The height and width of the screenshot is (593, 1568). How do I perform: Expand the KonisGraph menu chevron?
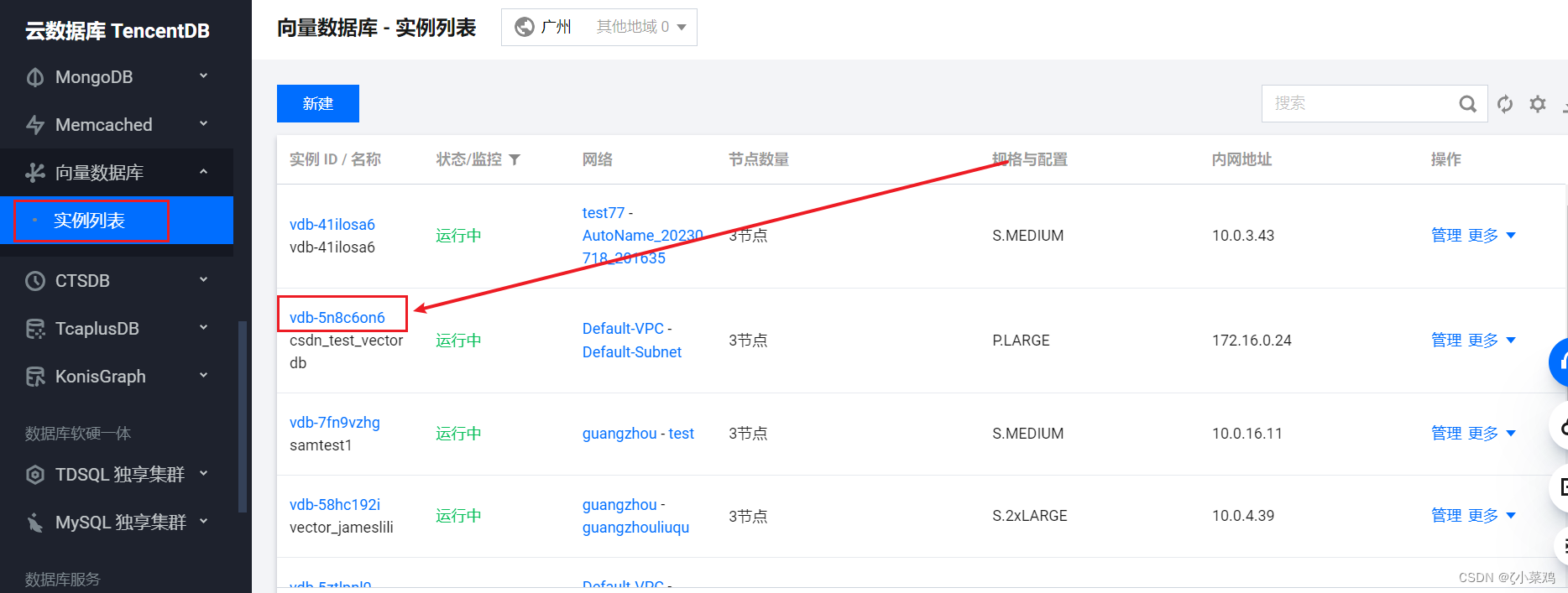pyautogui.click(x=203, y=376)
